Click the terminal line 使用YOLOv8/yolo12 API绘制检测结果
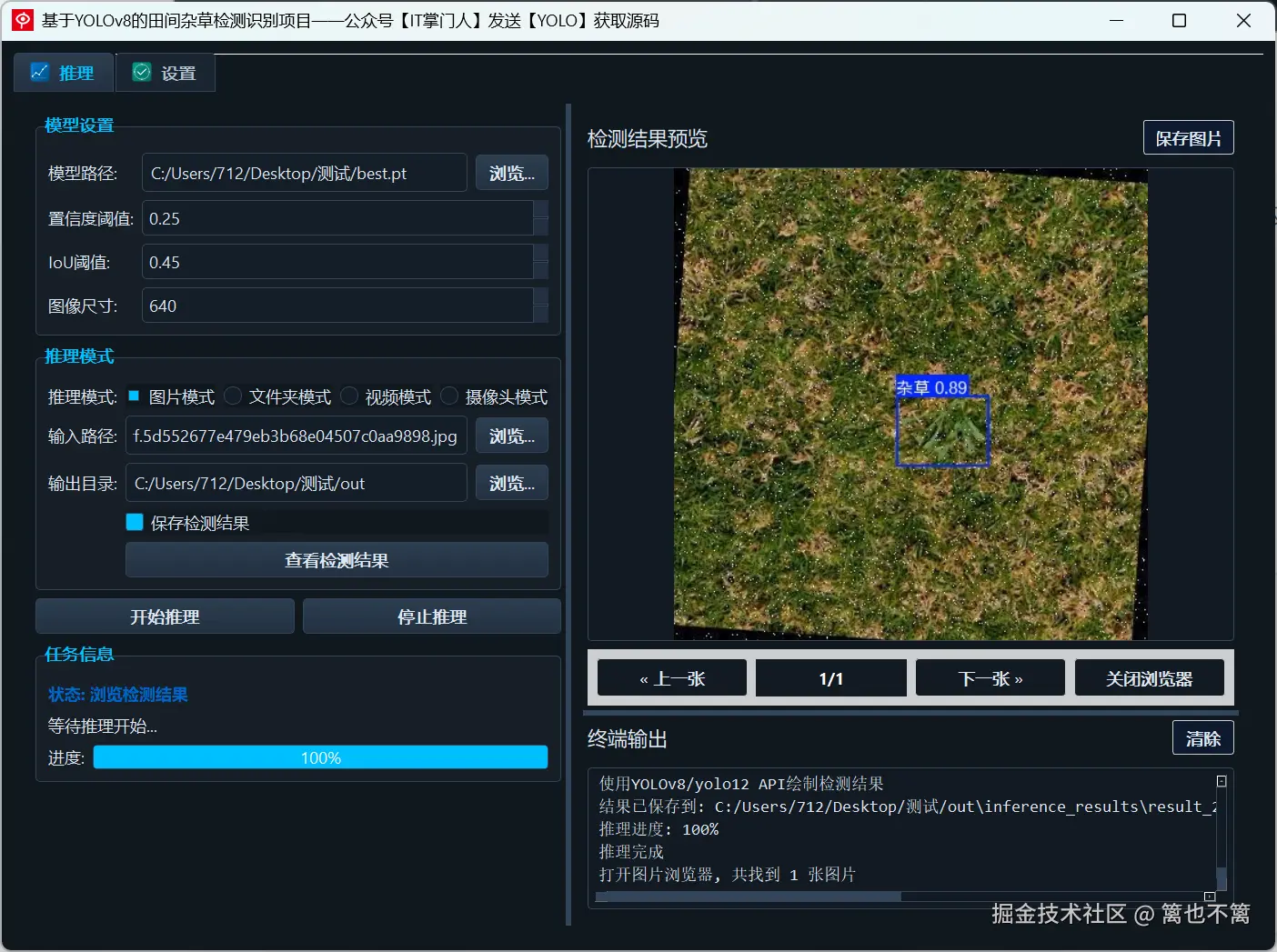This screenshot has width=1277, height=952. pyautogui.click(x=741, y=784)
